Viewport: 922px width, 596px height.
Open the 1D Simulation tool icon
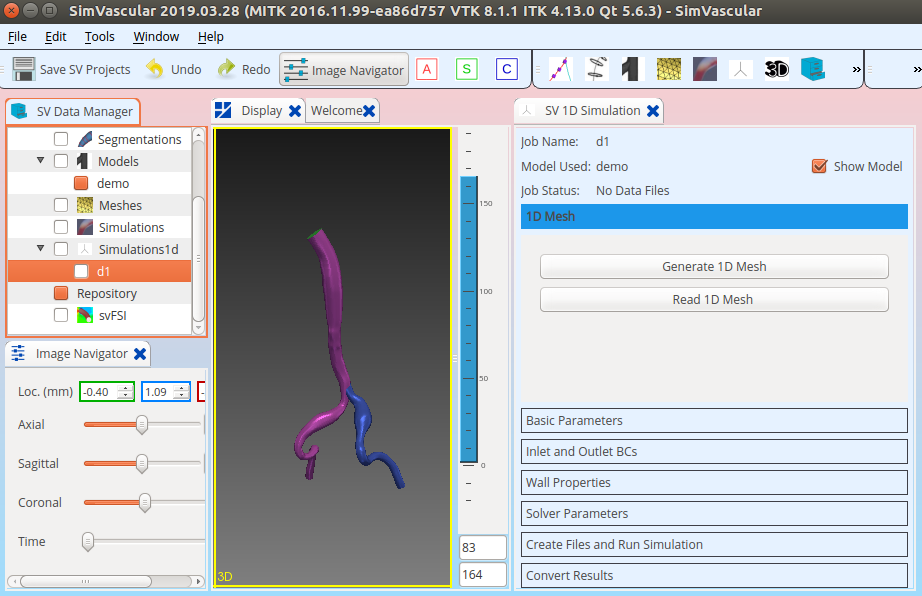click(739, 70)
